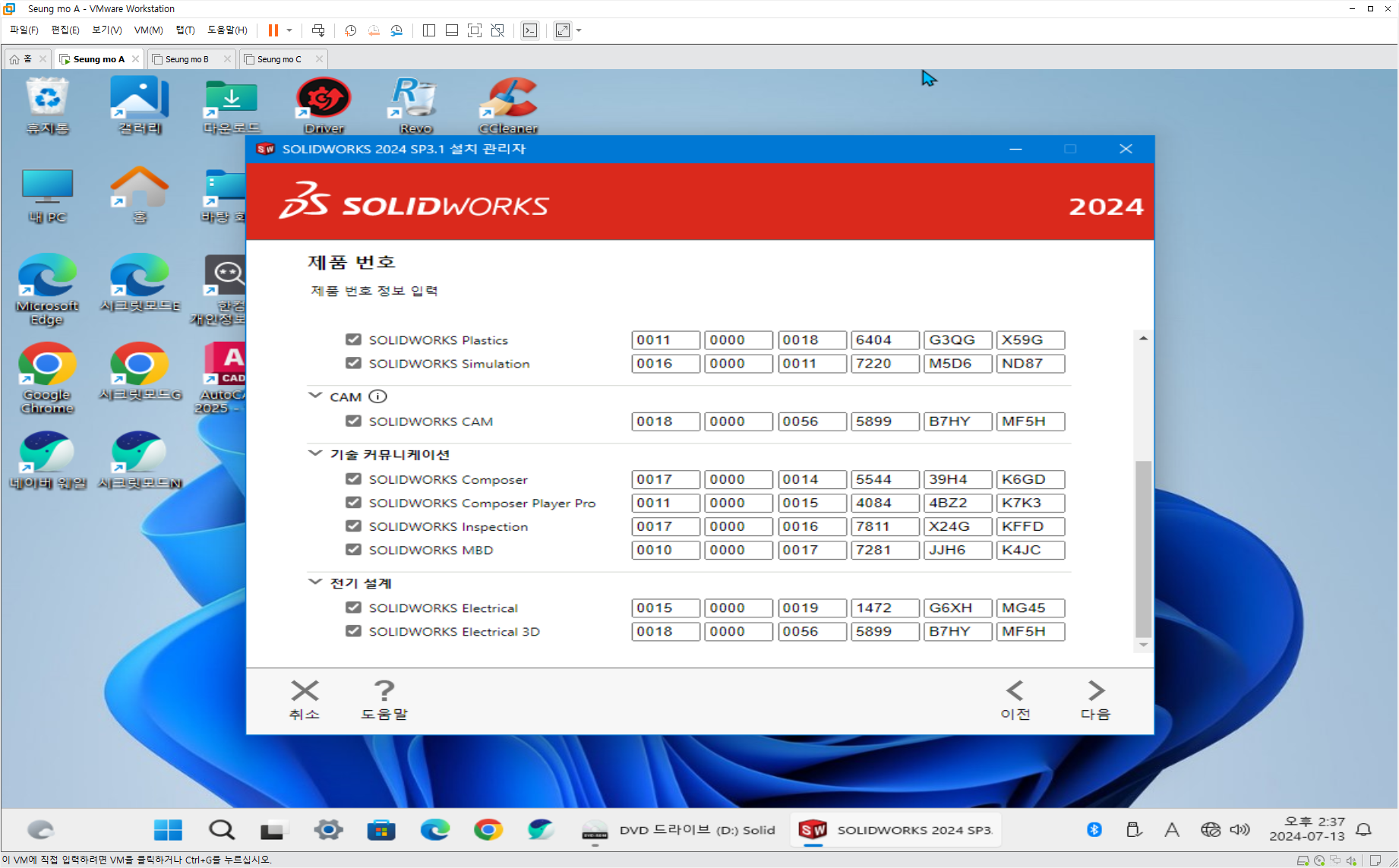Click the revert snapshot toolbar icon
Viewport: 1399px width, 868px height.
click(x=374, y=30)
